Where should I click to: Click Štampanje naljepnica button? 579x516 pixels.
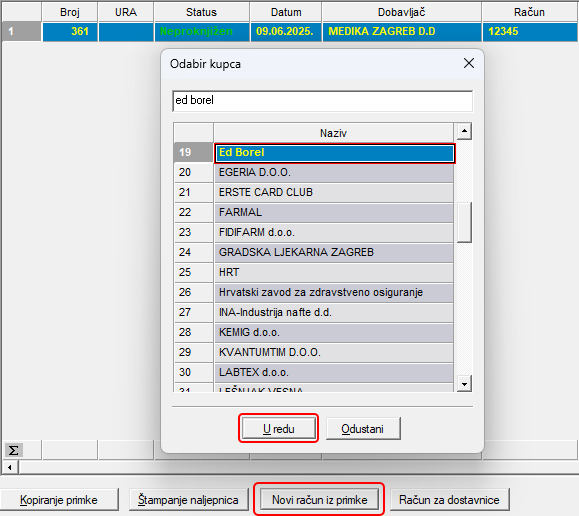click(188, 499)
